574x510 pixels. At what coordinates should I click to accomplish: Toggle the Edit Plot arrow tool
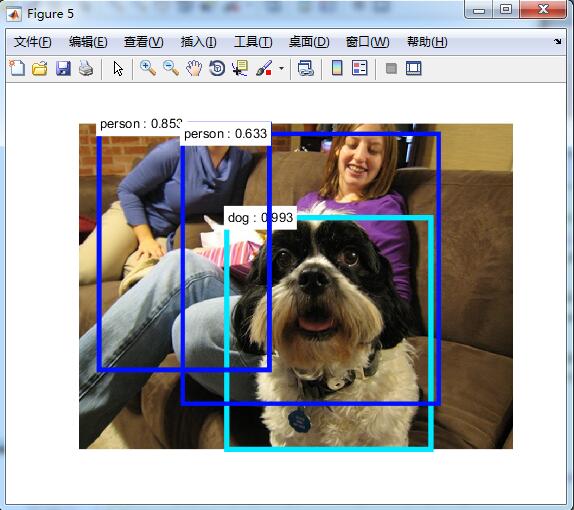(118, 68)
